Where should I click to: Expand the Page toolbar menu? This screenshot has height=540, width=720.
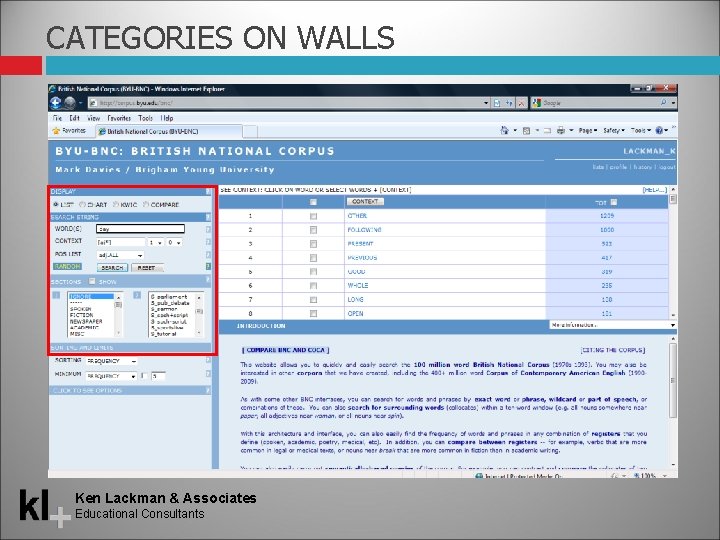point(588,131)
